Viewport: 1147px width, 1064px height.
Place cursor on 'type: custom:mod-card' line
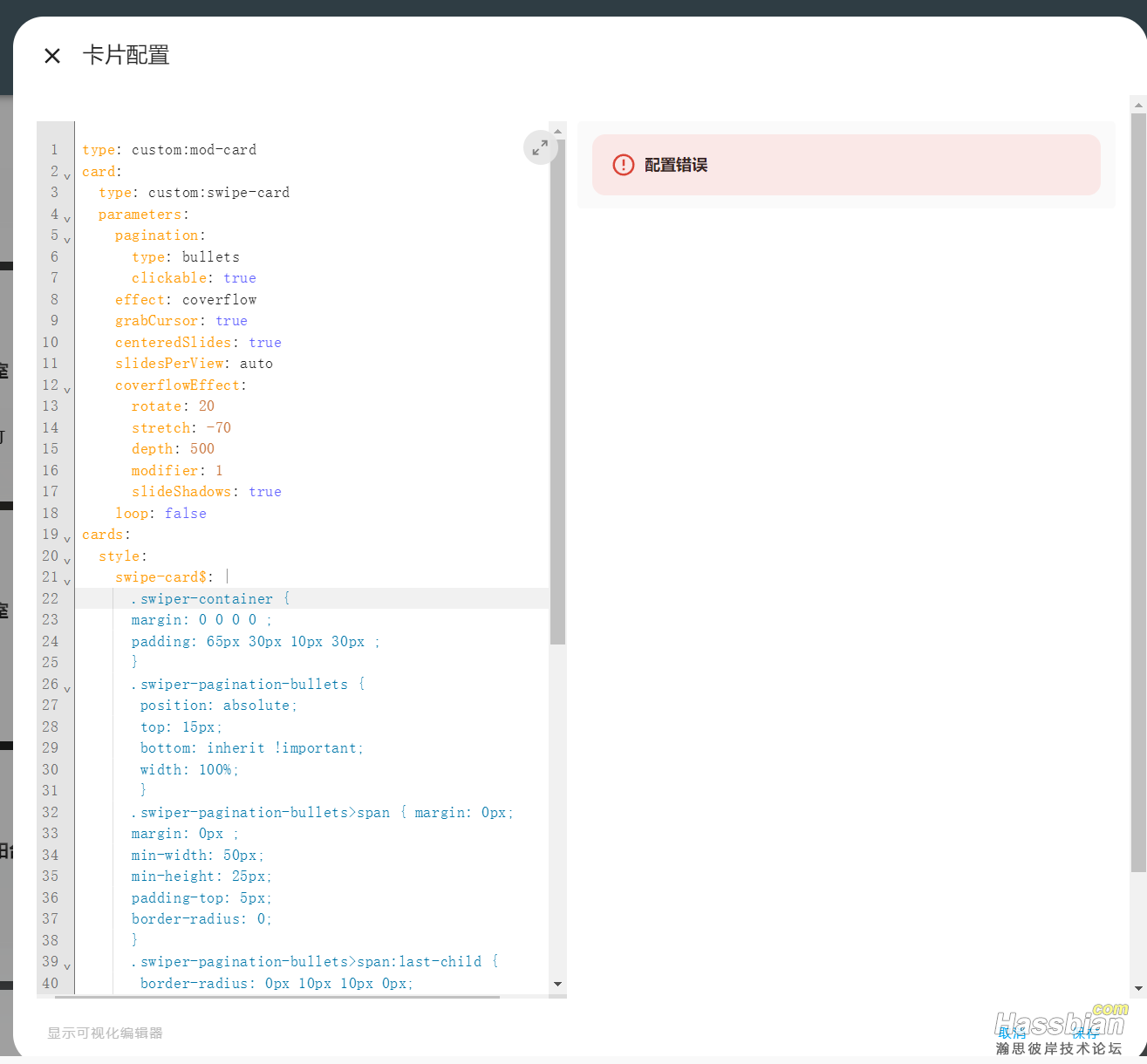point(169,150)
